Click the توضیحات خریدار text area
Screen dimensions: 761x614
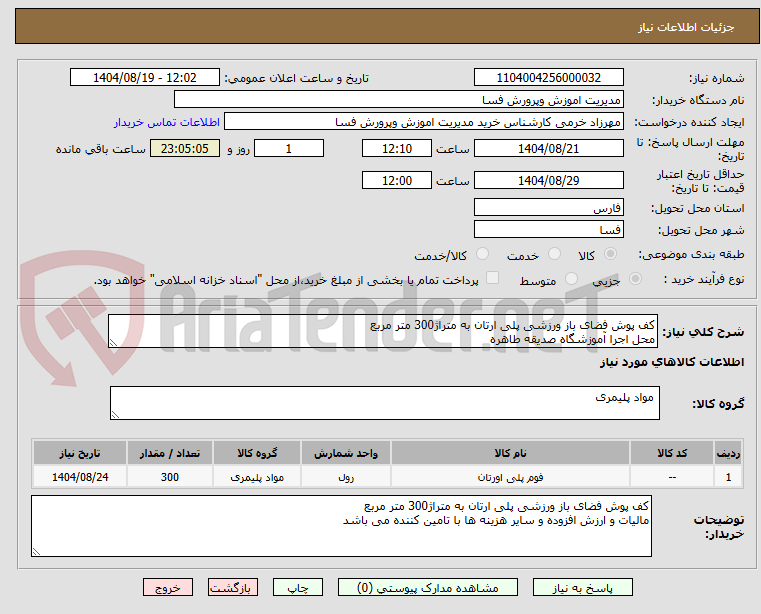(341, 526)
